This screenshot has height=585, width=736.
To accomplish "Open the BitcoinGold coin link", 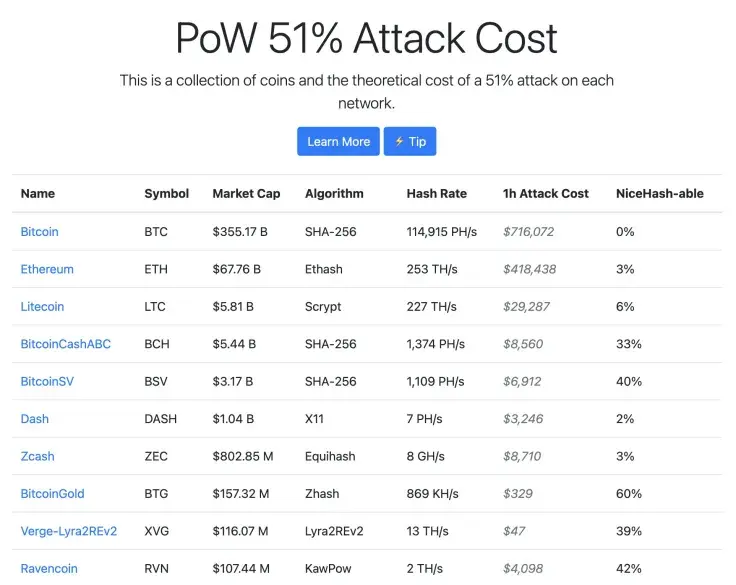I will [53, 494].
